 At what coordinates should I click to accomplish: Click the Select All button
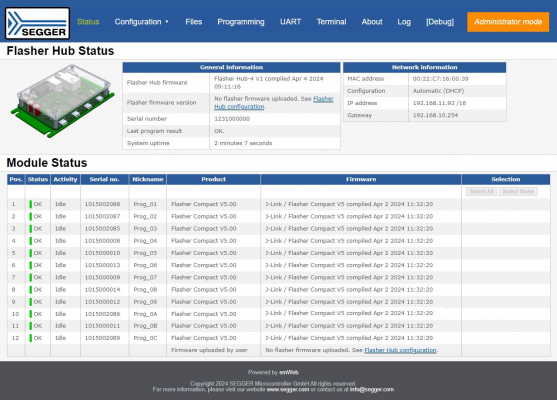481,191
